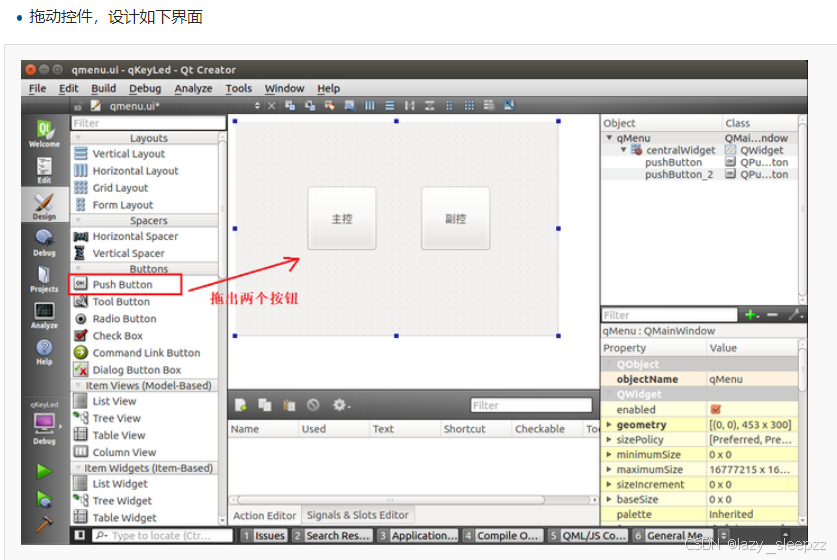This screenshot has height=560, width=837.
Task: Start debugging with run-debug icon
Action: tap(44, 499)
